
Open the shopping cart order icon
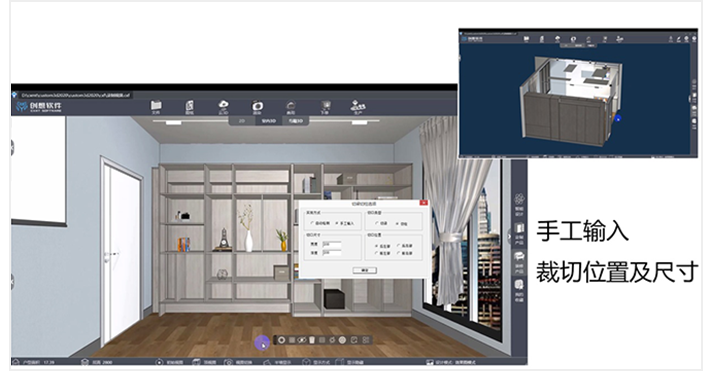tap(325, 107)
